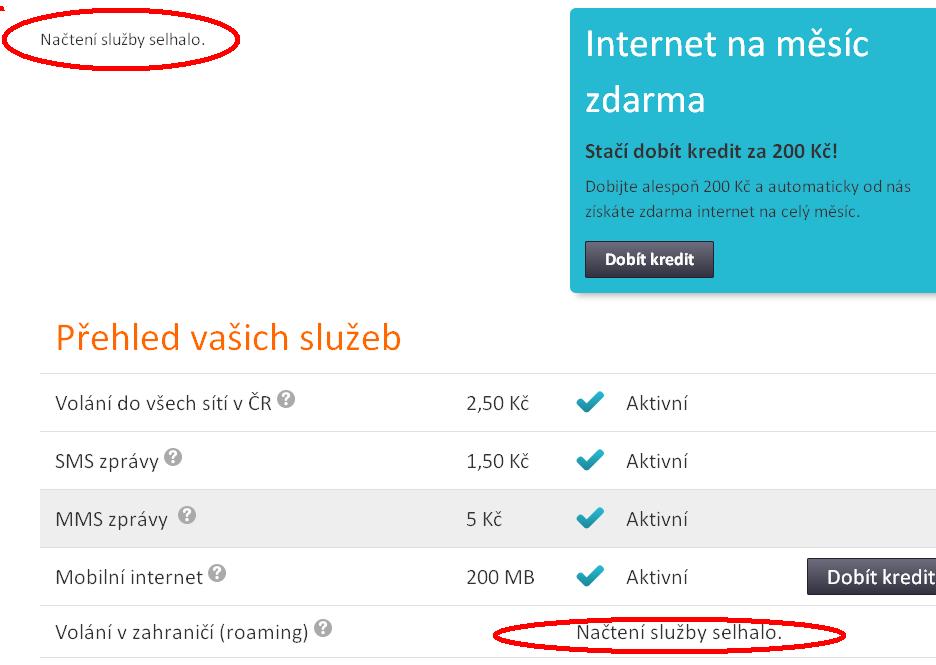Viewport: 936px width, 665px height.
Task: Click help icon beside Volání do všech sítí
Action: click(x=287, y=400)
